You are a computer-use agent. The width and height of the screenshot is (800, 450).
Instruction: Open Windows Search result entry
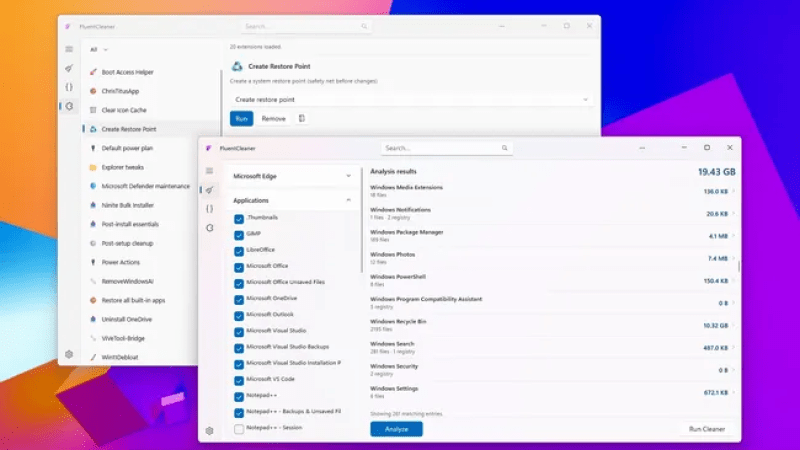pyautogui.click(x=553, y=347)
